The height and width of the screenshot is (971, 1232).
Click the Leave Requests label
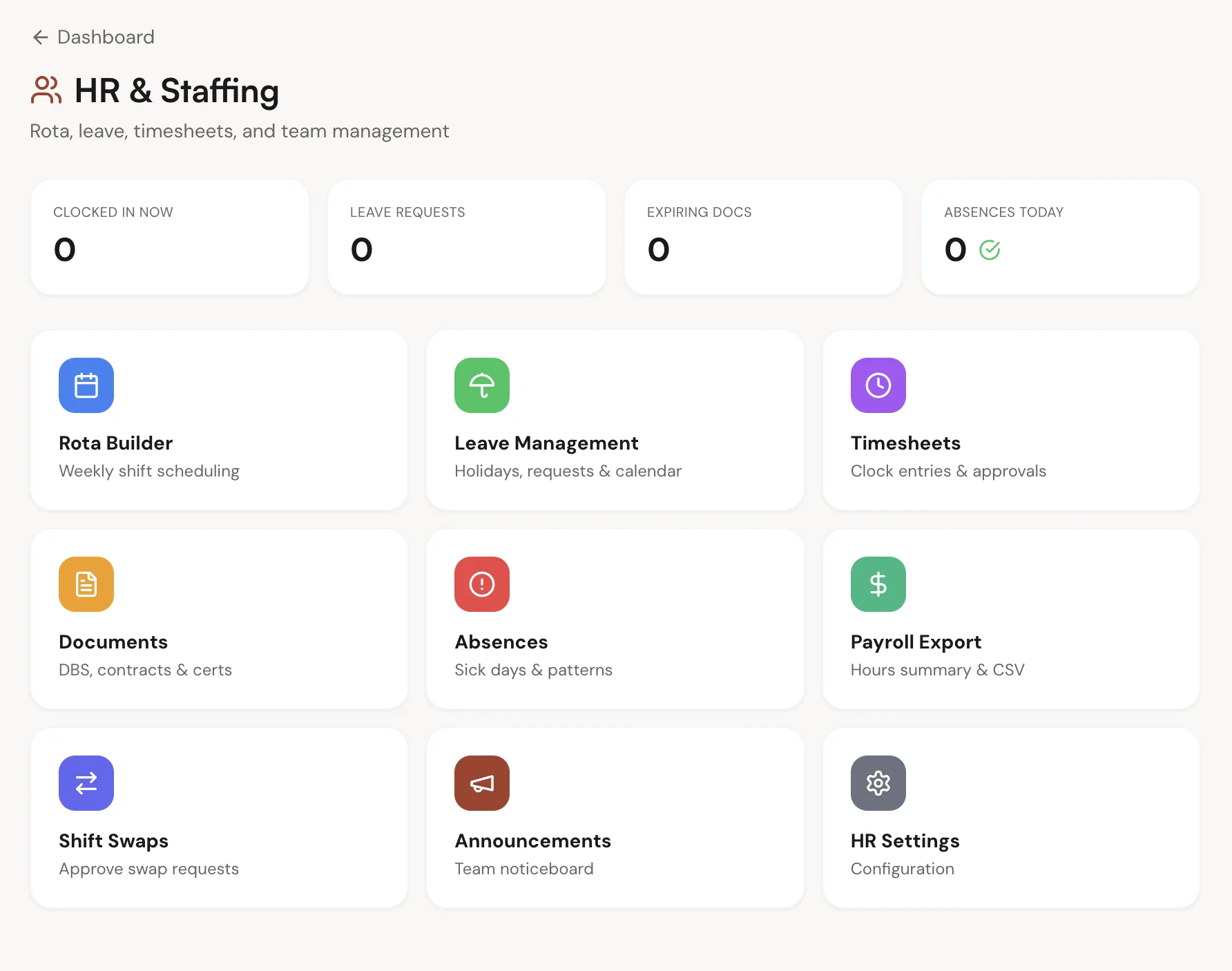pyautogui.click(x=407, y=212)
